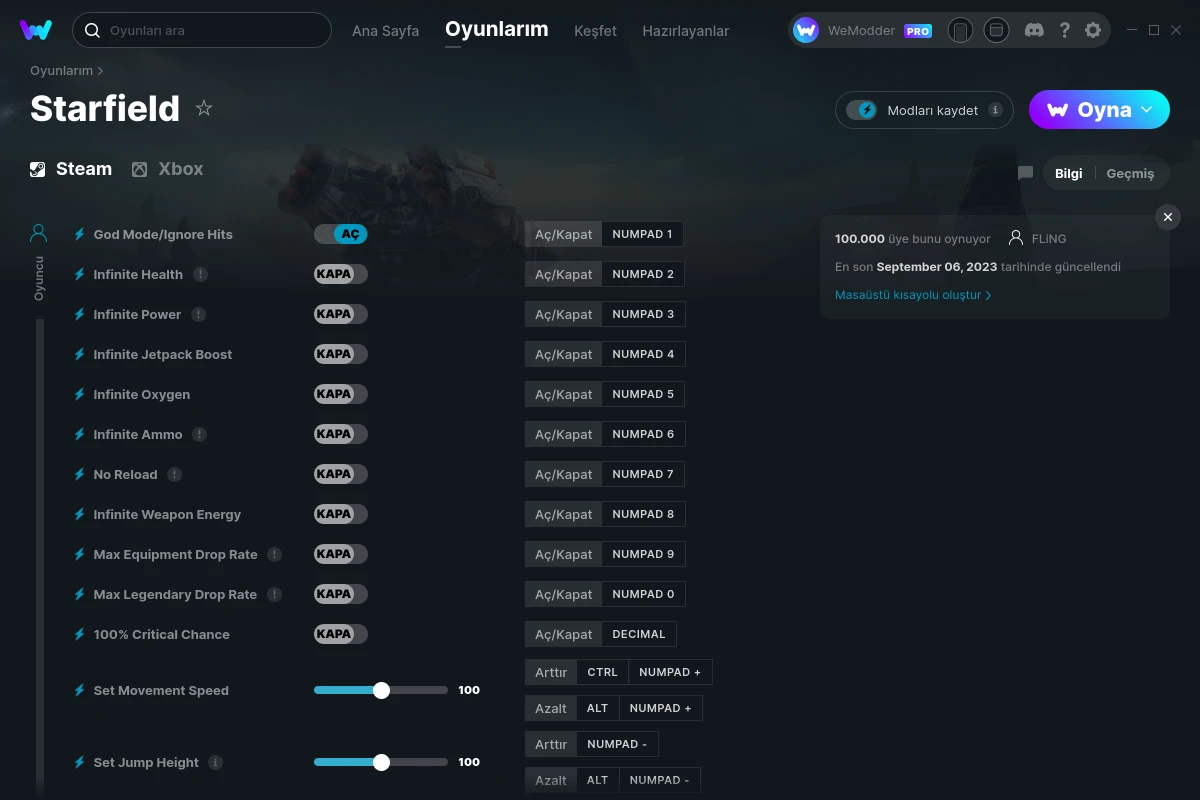Expand the Oyna button dropdown arrow
The image size is (1200, 800).
[x=1147, y=110]
